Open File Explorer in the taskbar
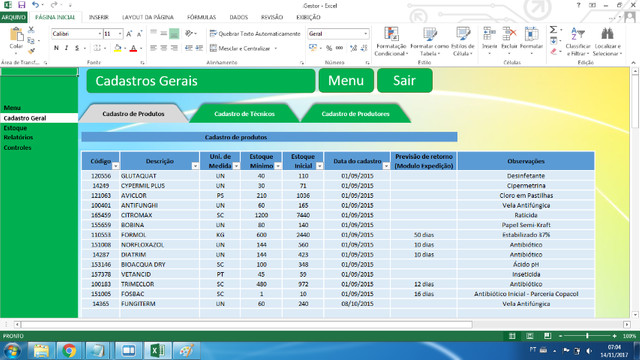 [41, 351]
